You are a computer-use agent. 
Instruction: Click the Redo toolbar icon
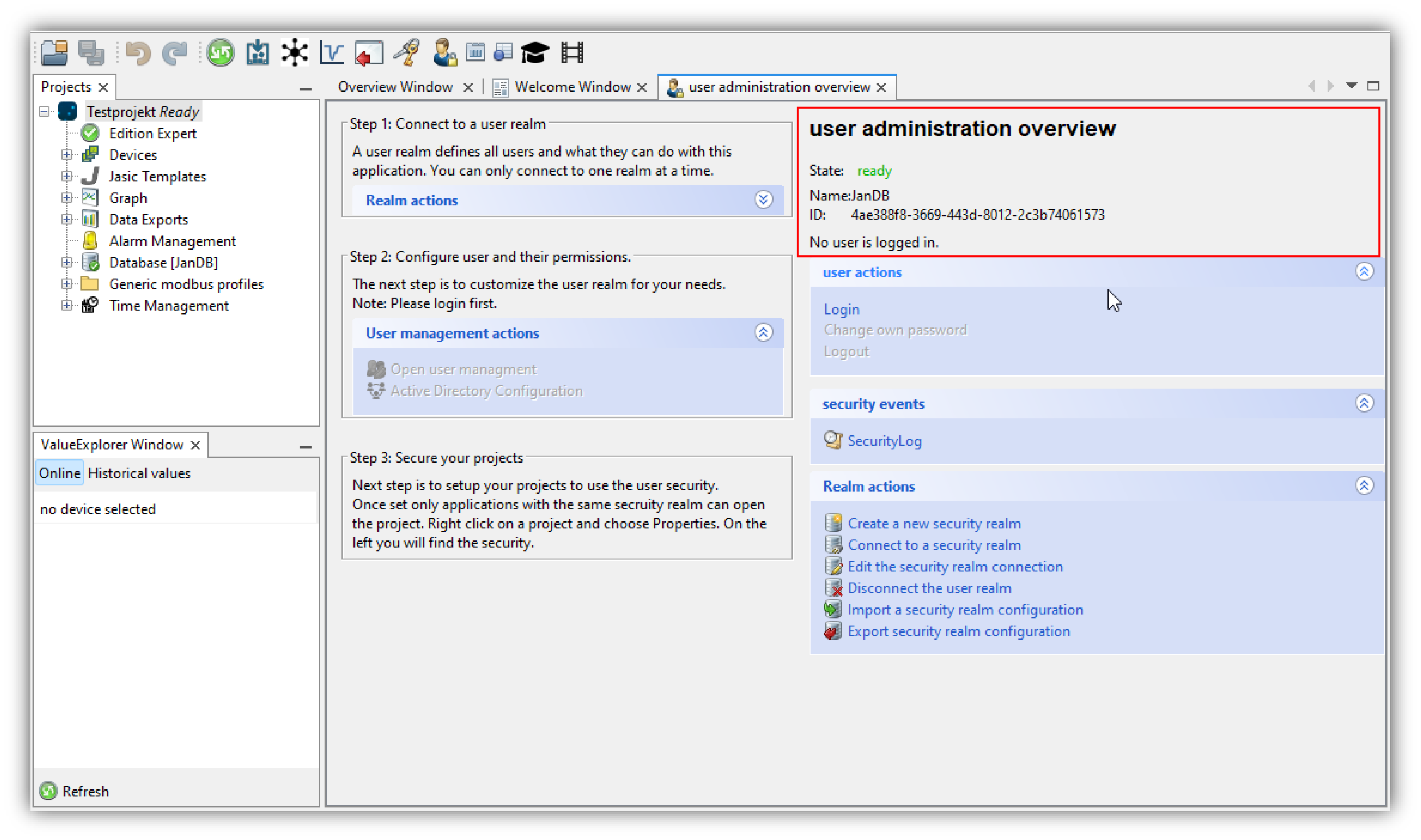point(174,53)
